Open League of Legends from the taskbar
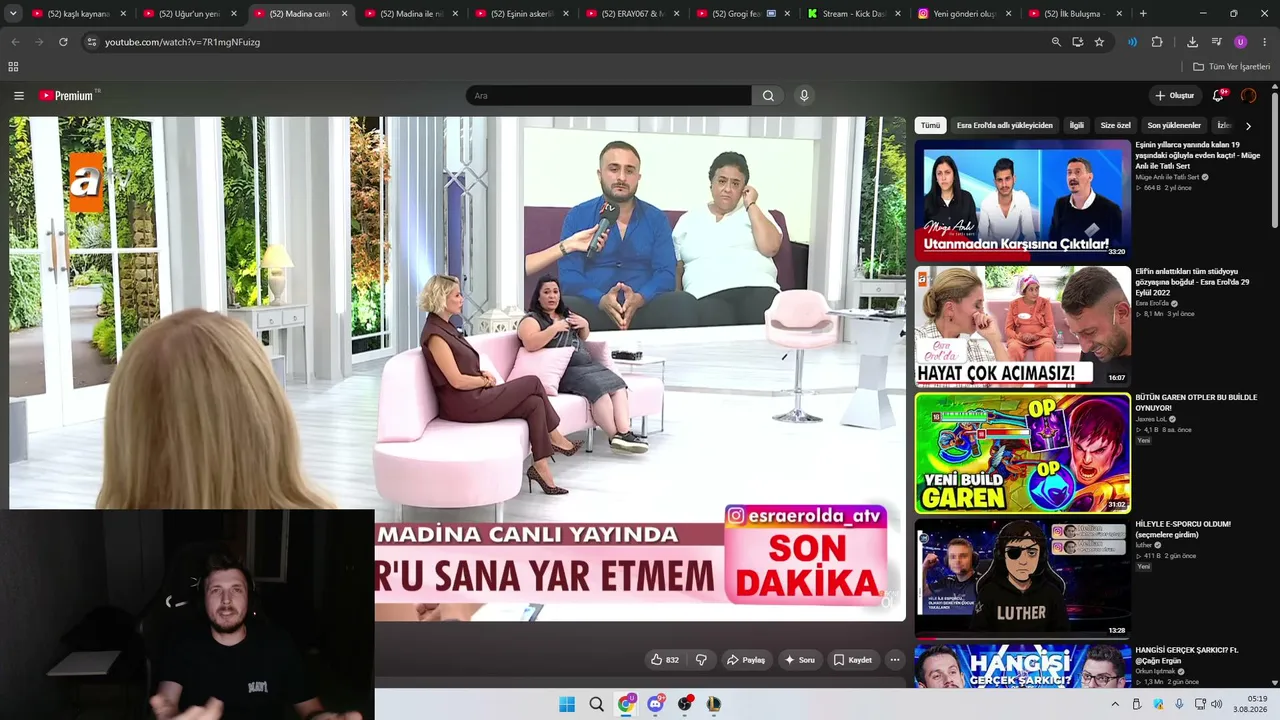Image resolution: width=1280 pixels, height=720 pixels. click(713, 704)
